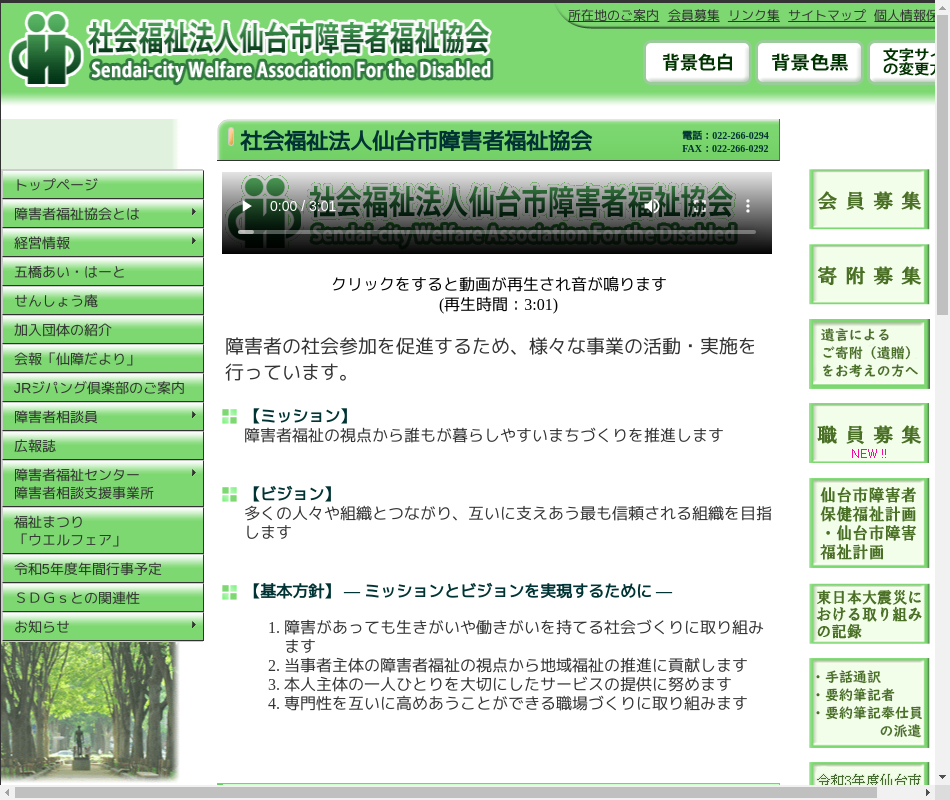Switch to white background with 背景色白
The width and height of the screenshot is (950, 800).
coord(698,63)
